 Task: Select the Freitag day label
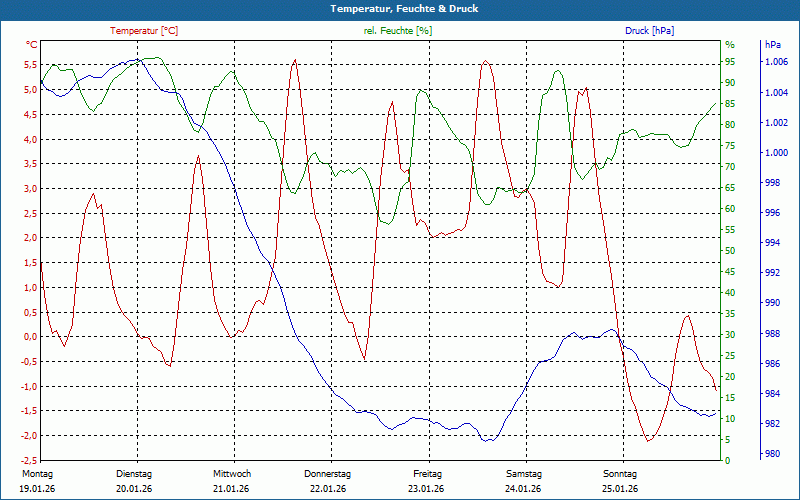427,474
